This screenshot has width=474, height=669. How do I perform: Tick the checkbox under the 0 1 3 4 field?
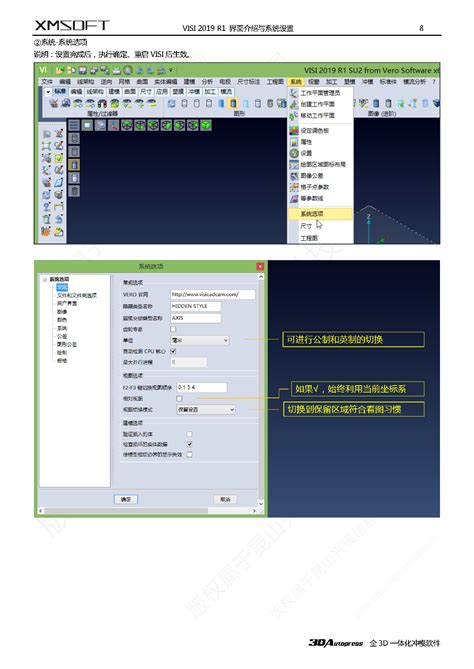[x=179, y=398]
